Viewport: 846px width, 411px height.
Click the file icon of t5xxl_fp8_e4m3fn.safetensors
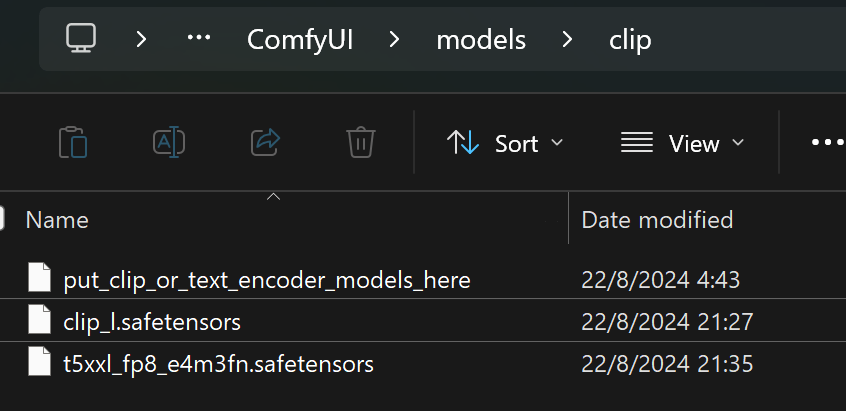click(x=39, y=361)
